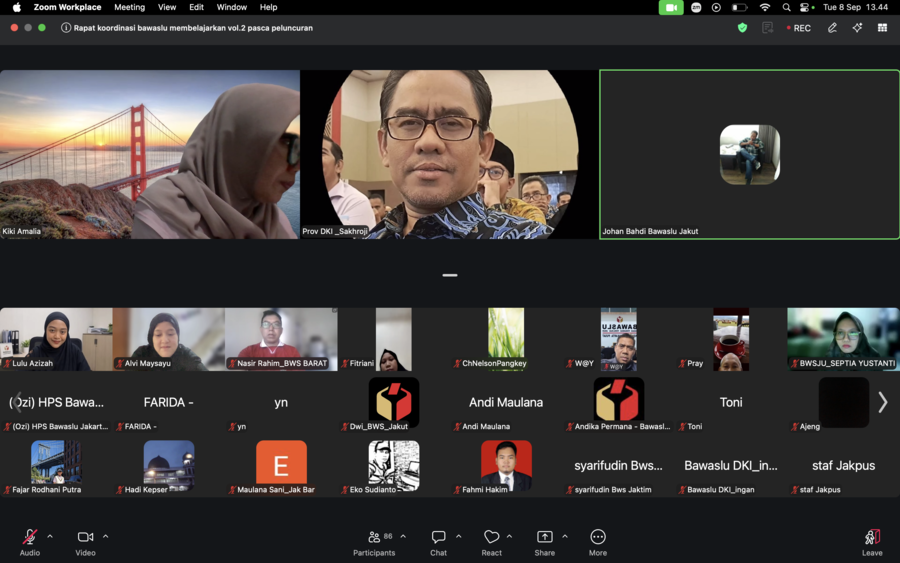Viewport: 900px width, 563px height.
Task: Open the Apple menu
Action: (17, 7)
